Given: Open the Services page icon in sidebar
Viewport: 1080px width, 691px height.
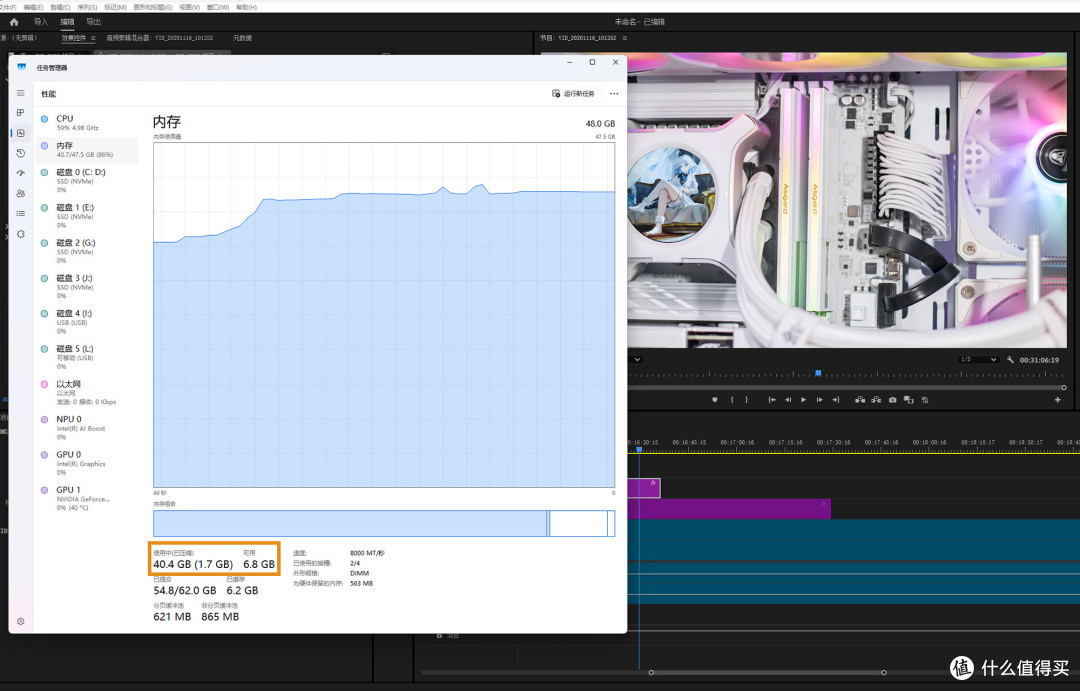Looking at the screenshot, I should point(21,234).
